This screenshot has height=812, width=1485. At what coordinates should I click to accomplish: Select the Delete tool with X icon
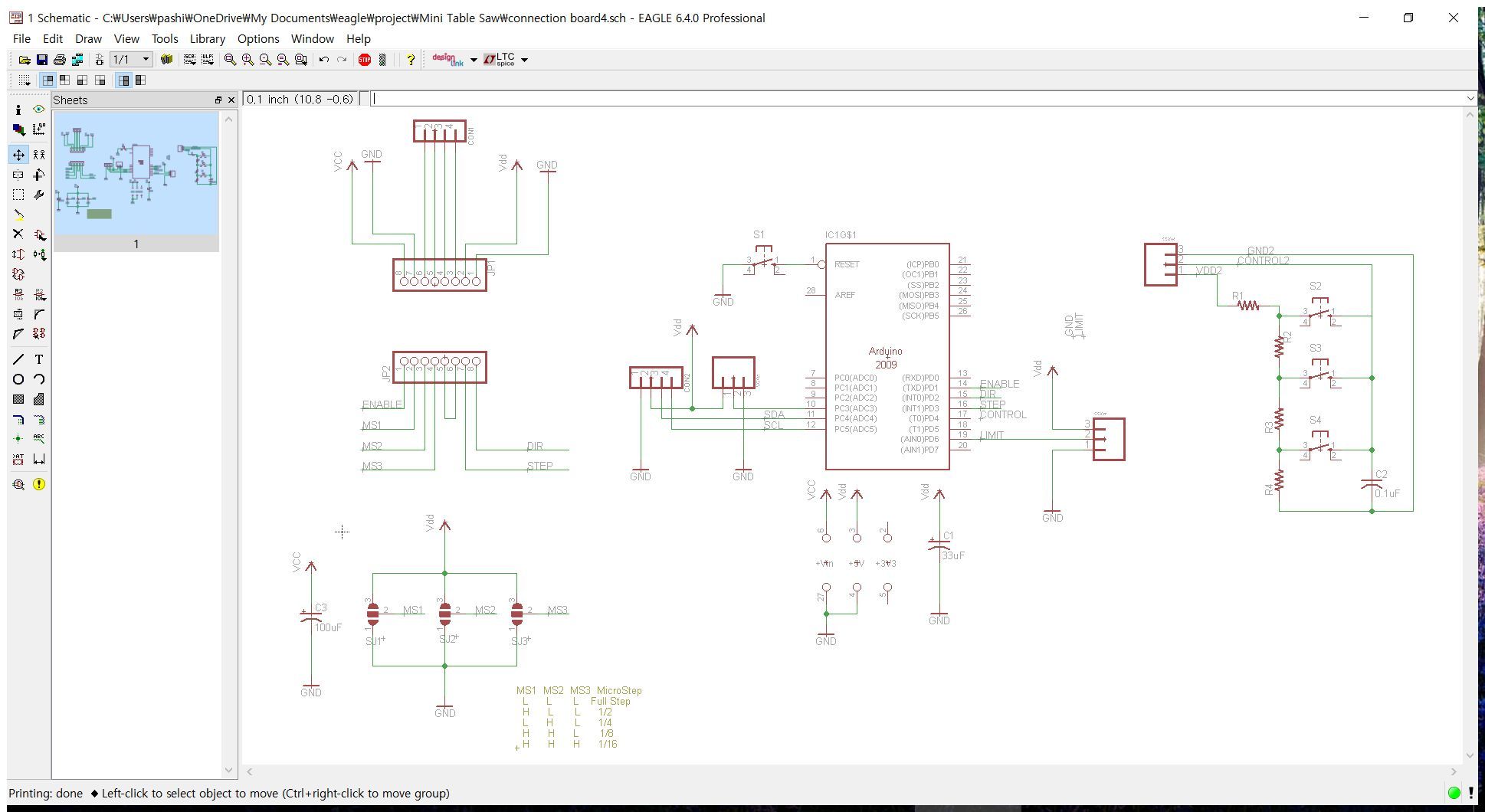[x=18, y=234]
